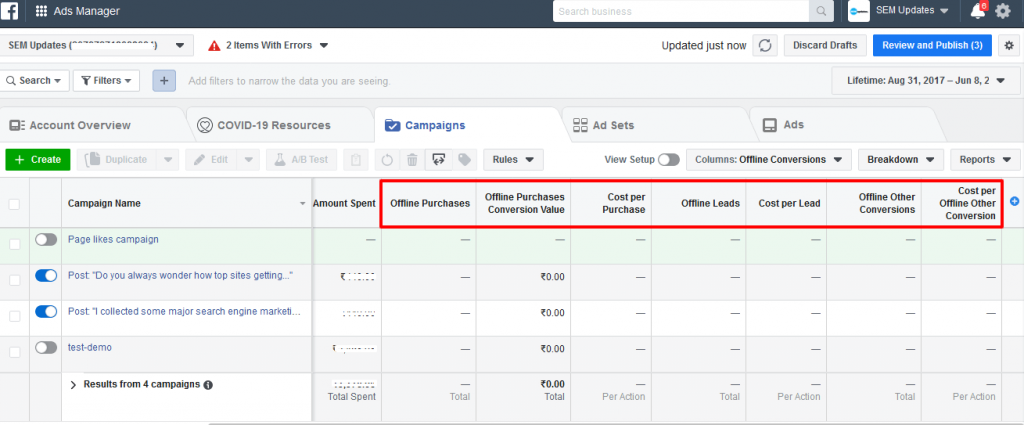Toggle the Page likes campaign switch
Screen dimensions: 1024x425
pyautogui.click(x=46, y=240)
